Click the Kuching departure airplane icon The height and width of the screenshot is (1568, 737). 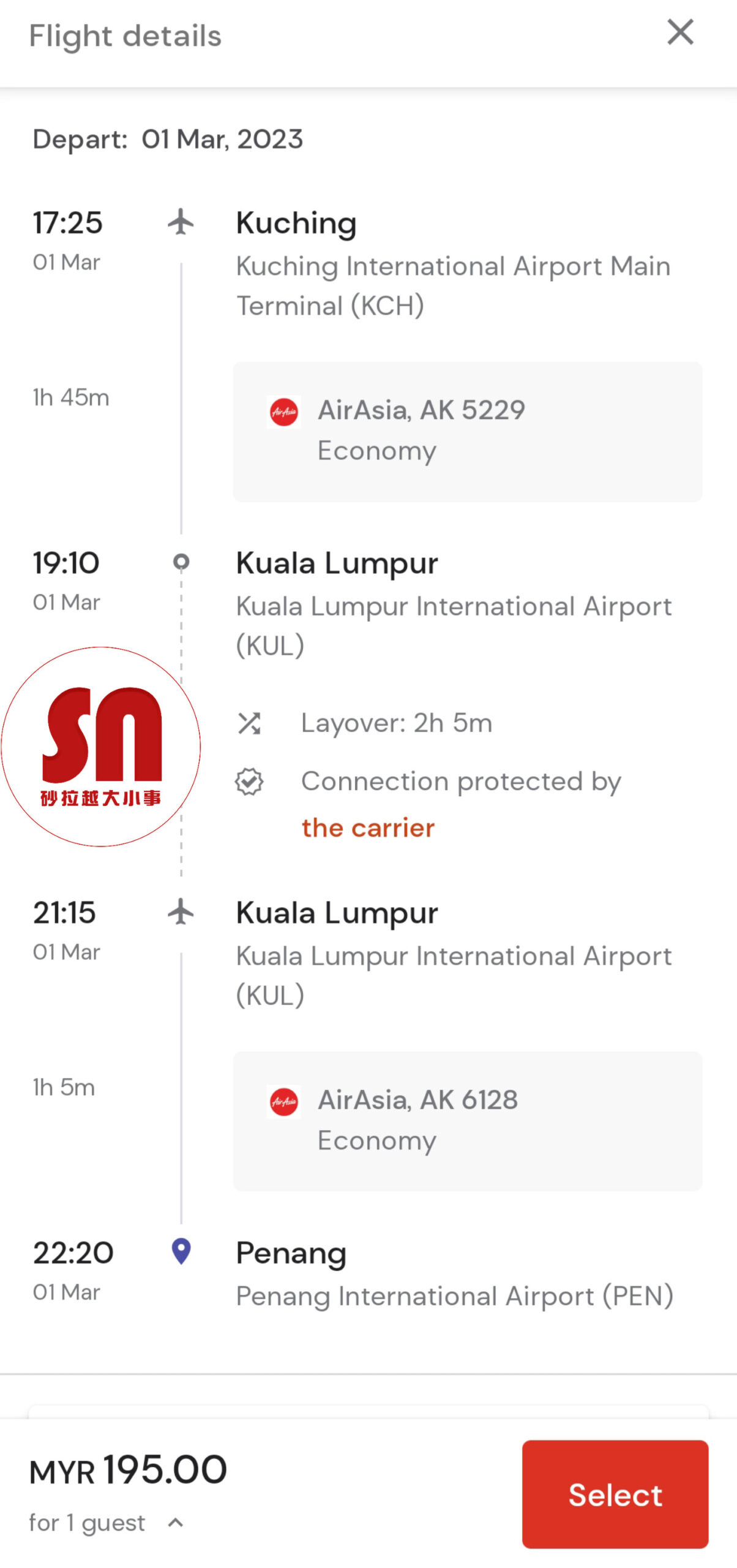[181, 222]
